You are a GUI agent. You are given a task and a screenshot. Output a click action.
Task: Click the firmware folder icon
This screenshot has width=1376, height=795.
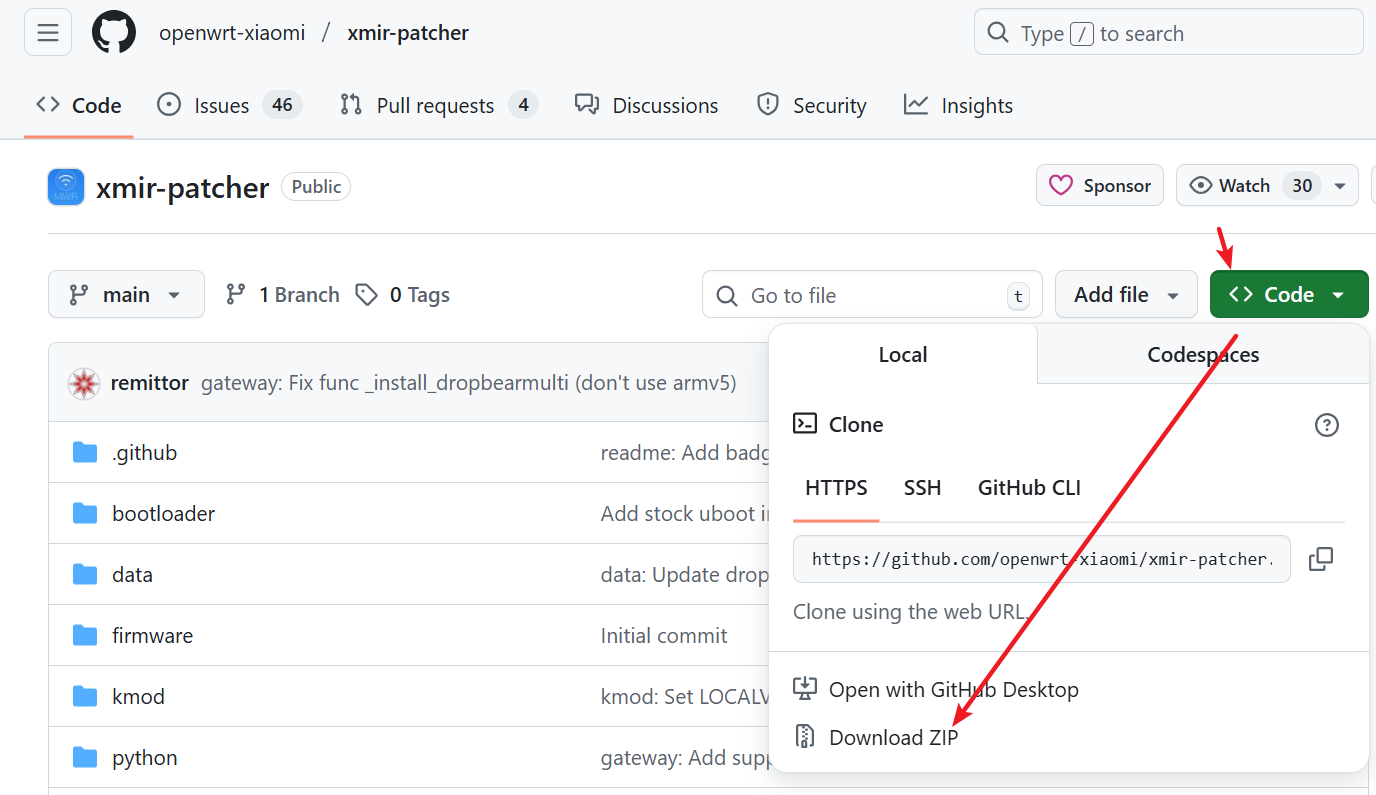point(85,636)
